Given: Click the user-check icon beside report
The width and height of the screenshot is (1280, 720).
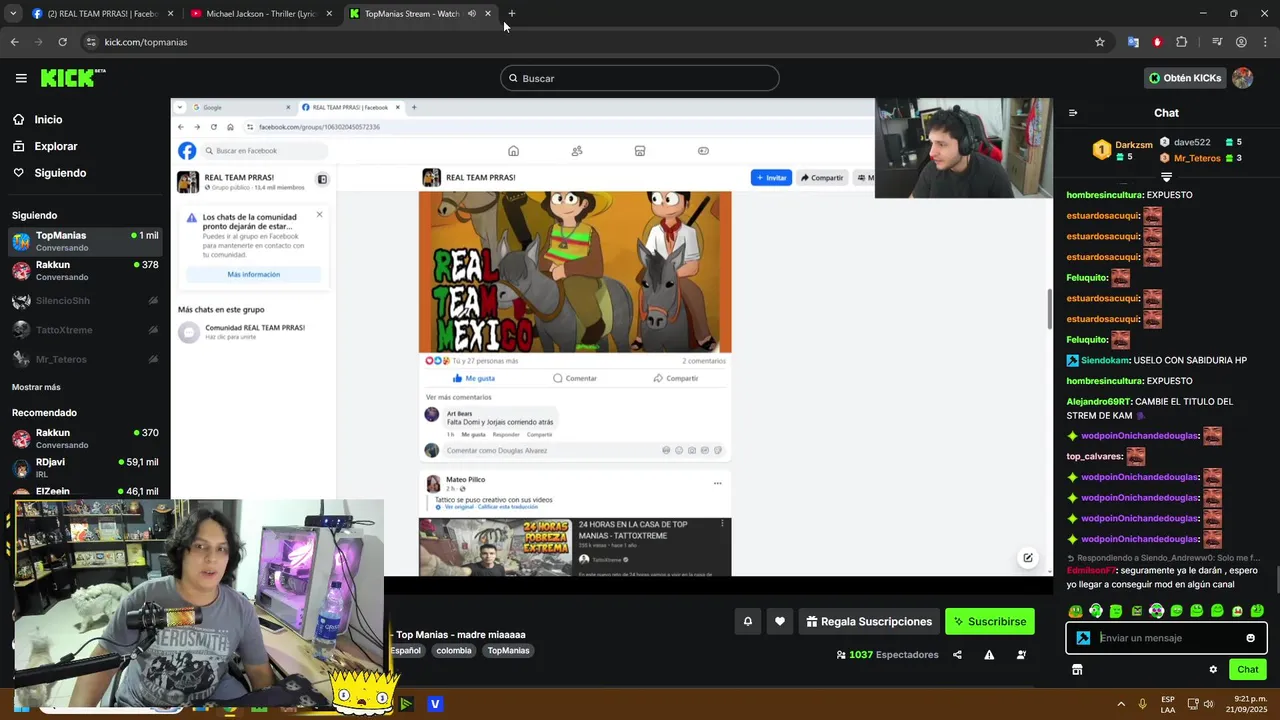Looking at the screenshot, I should coord(1021,655).
